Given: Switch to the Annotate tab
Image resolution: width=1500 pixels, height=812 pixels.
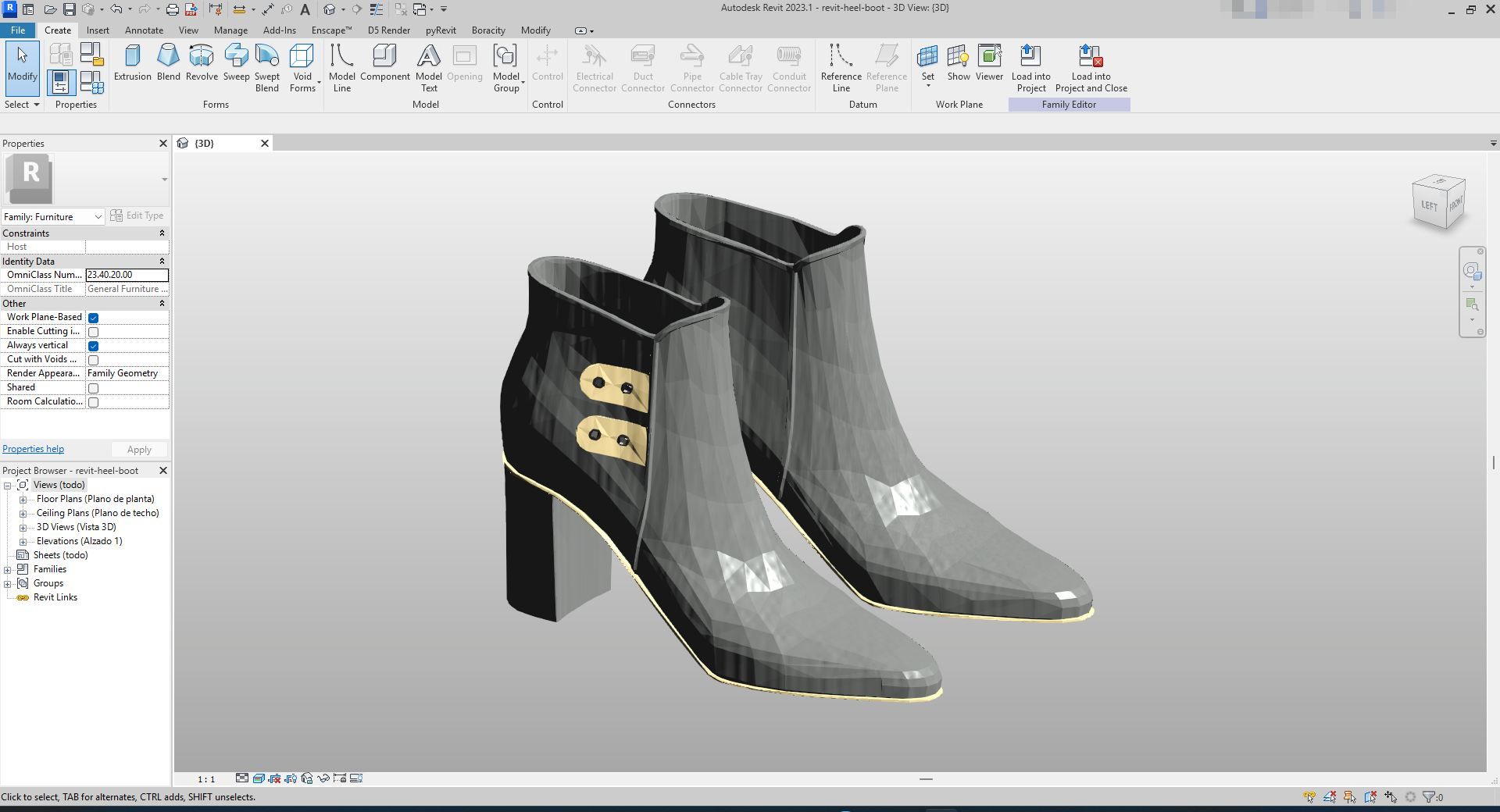Looking at the screenshot, I should tap(145, 30).
